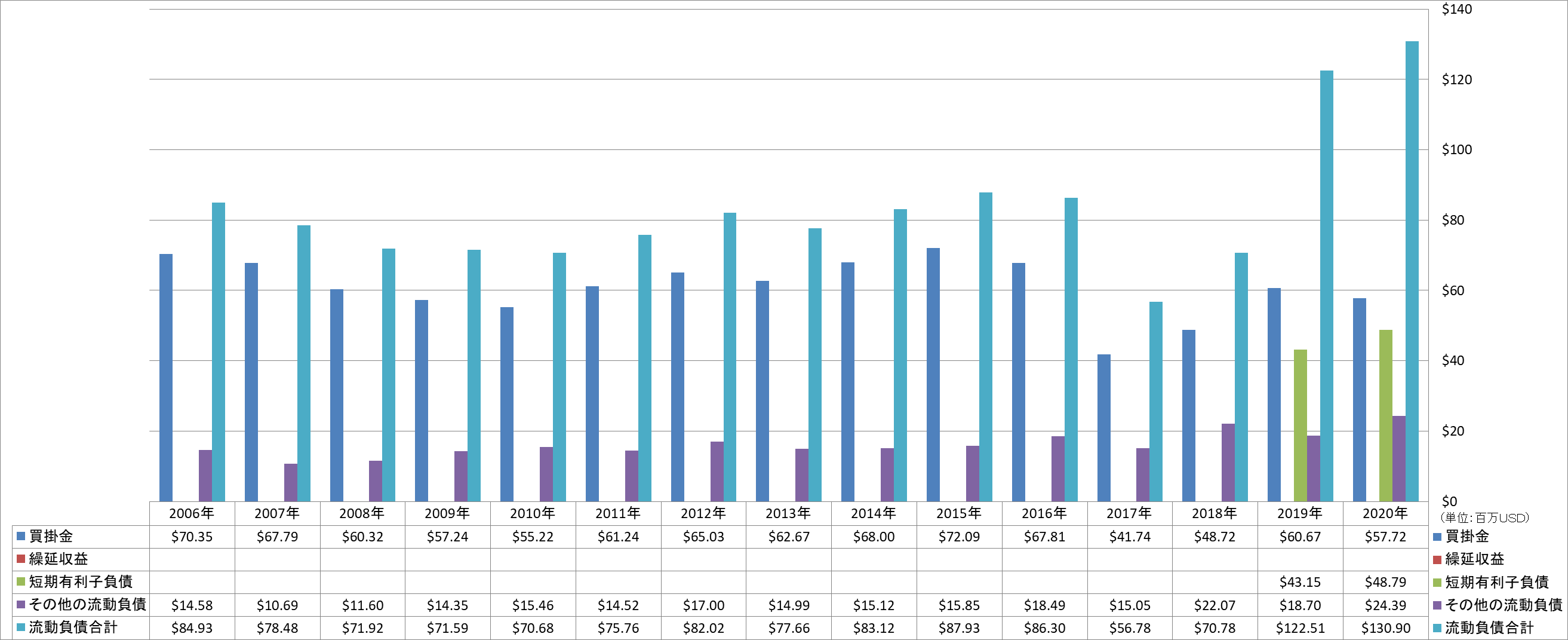Click the $122.51 total liabilities cell
The height and width of the screenshot is (640, 1568).
1299,628
